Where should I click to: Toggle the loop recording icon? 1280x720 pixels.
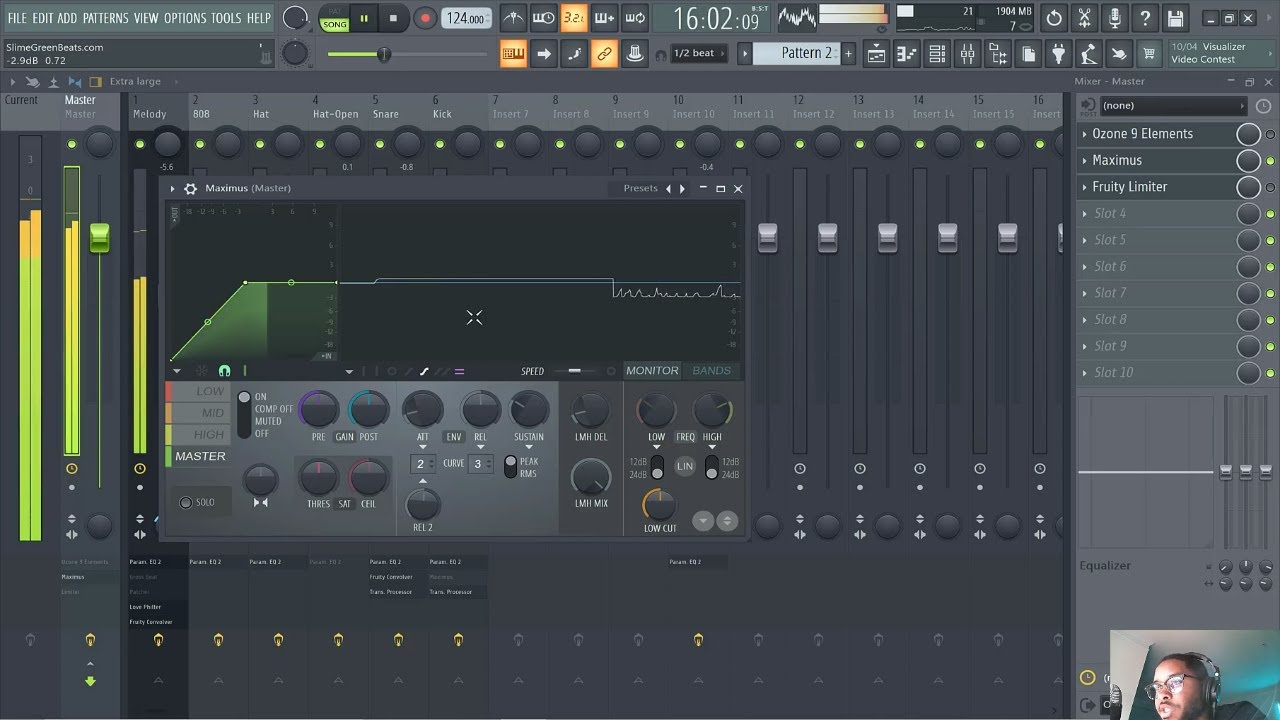635,18
